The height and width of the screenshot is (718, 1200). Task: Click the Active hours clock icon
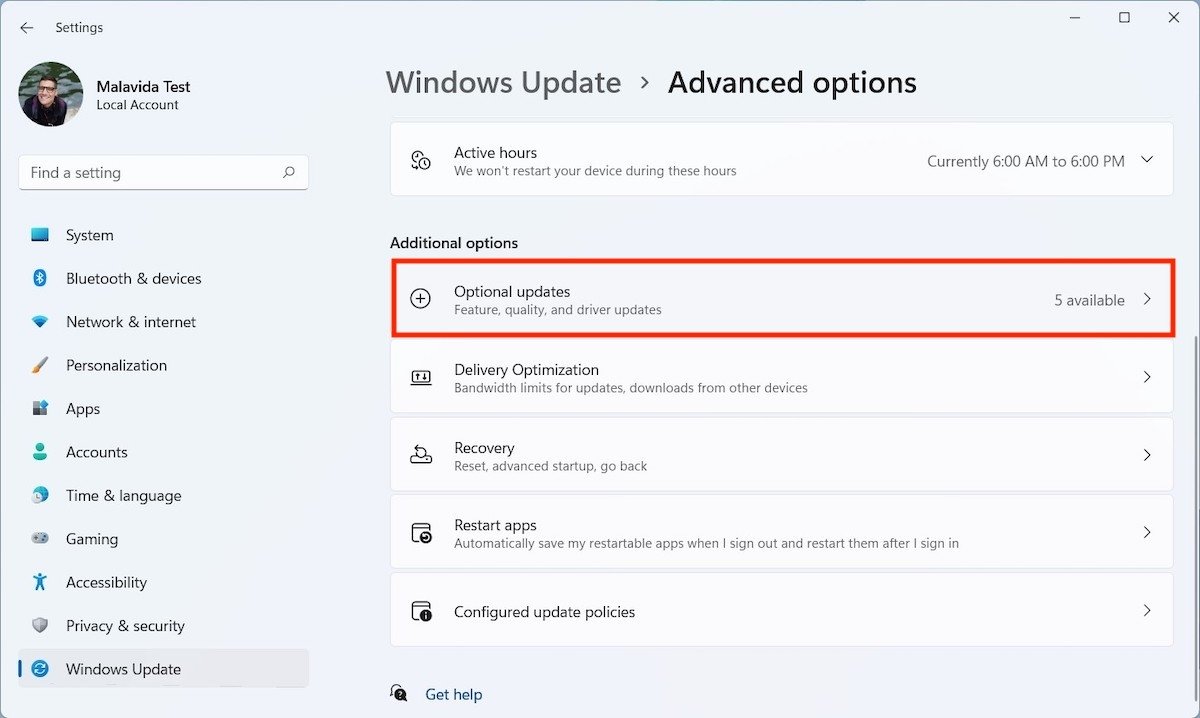(421, 160)
